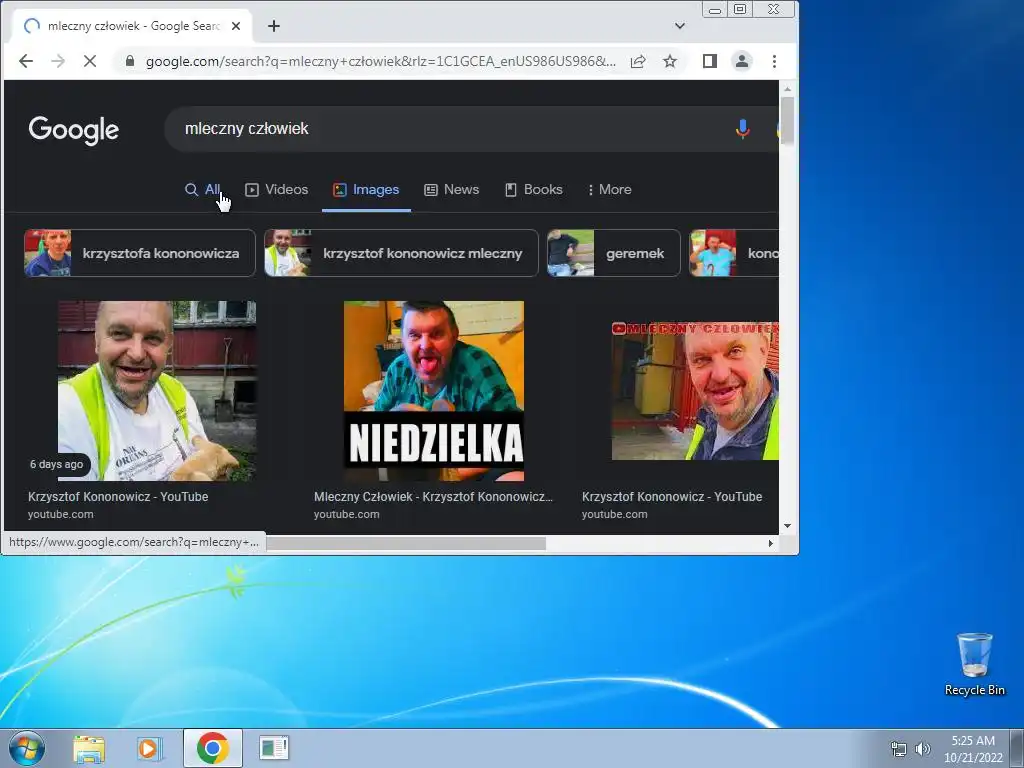Open a new browser tab
Image resolution: width=1024 pixels, height=768 pixels.
coord(274,26)
